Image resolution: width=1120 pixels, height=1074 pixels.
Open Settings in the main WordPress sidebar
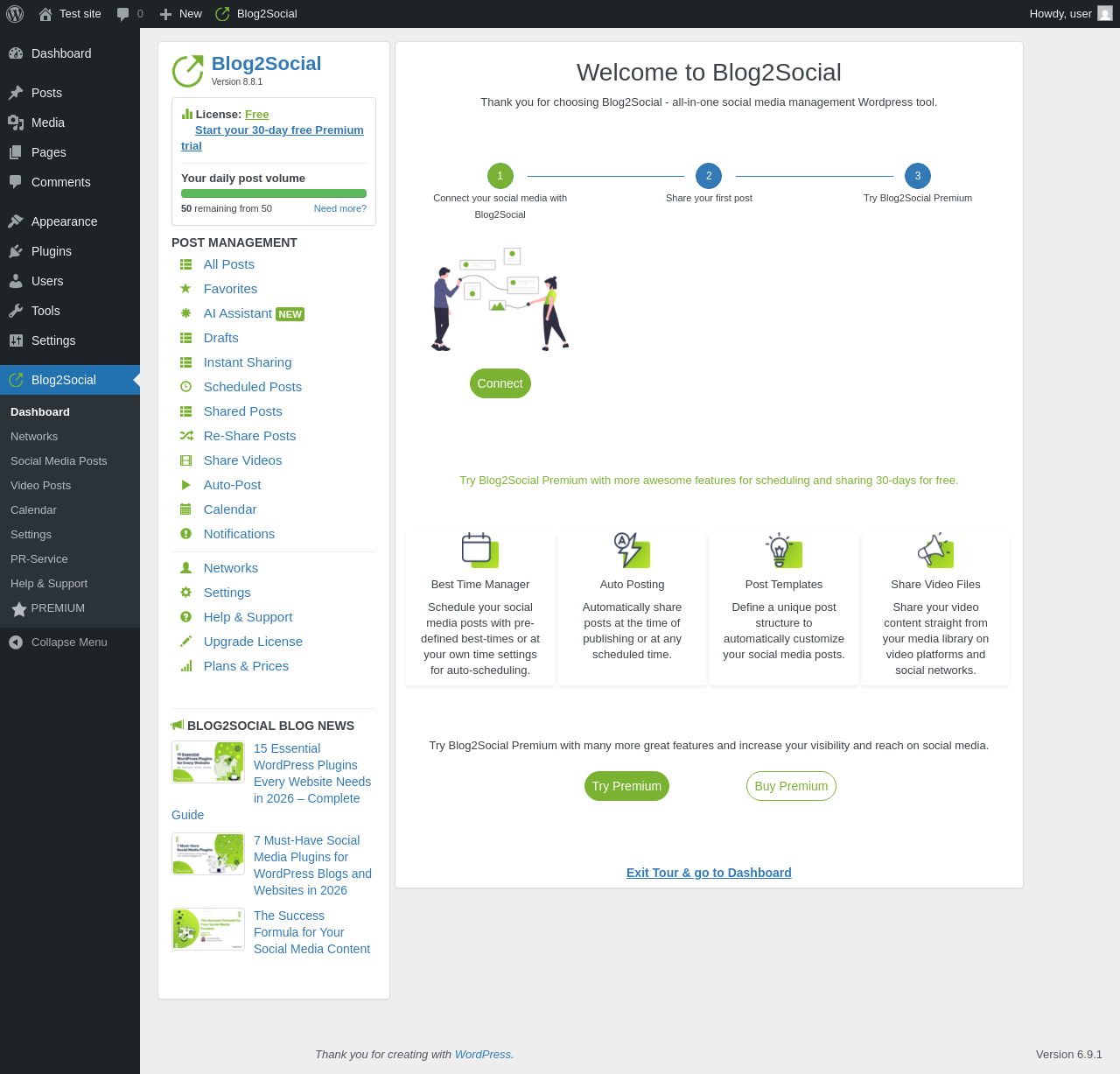[70, 340]
